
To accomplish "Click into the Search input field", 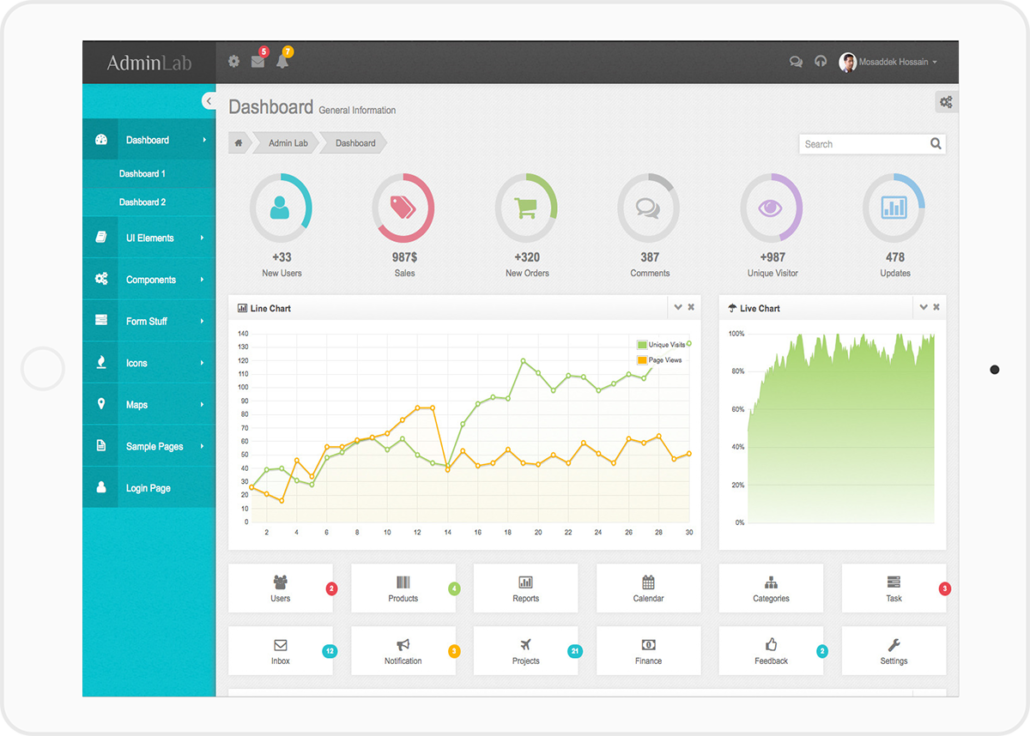I will [862, 144].
